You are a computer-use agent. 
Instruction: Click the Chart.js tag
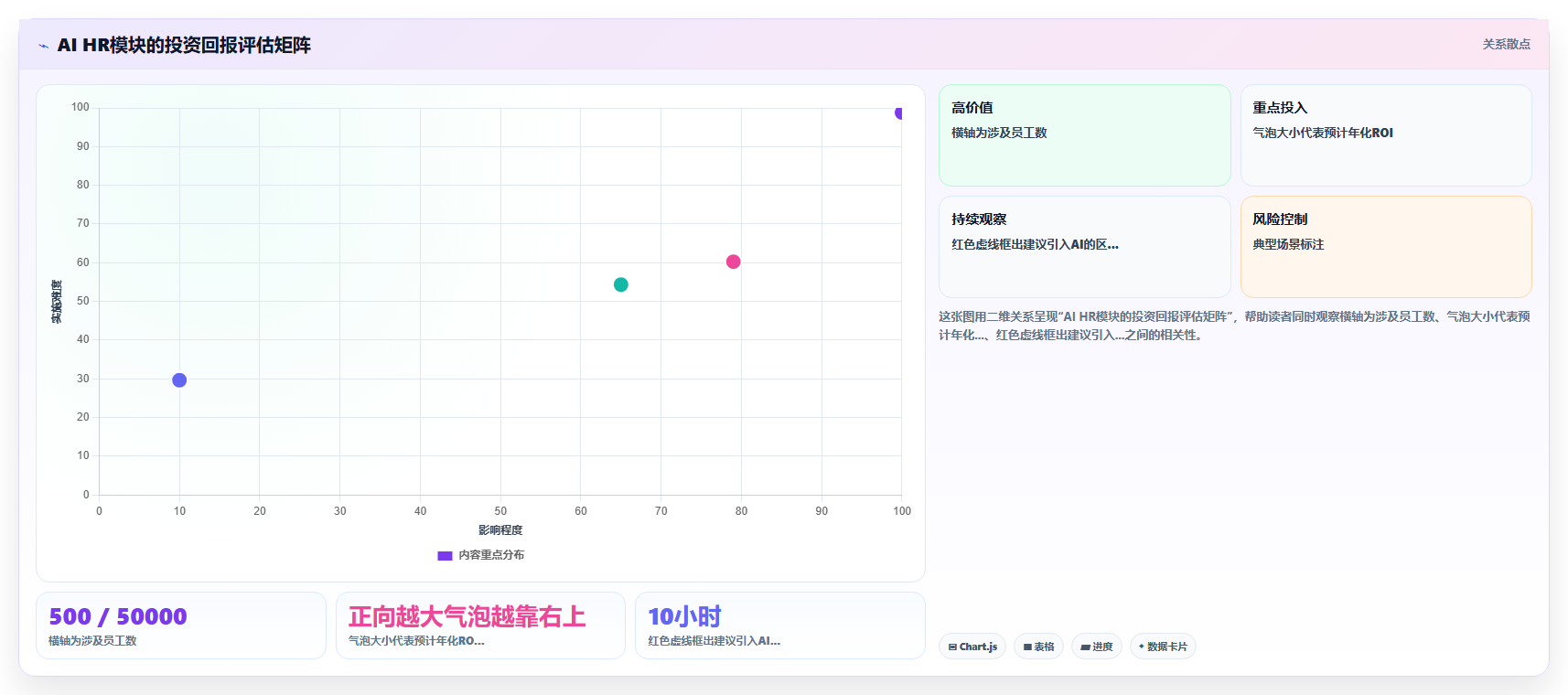point(972,647)
